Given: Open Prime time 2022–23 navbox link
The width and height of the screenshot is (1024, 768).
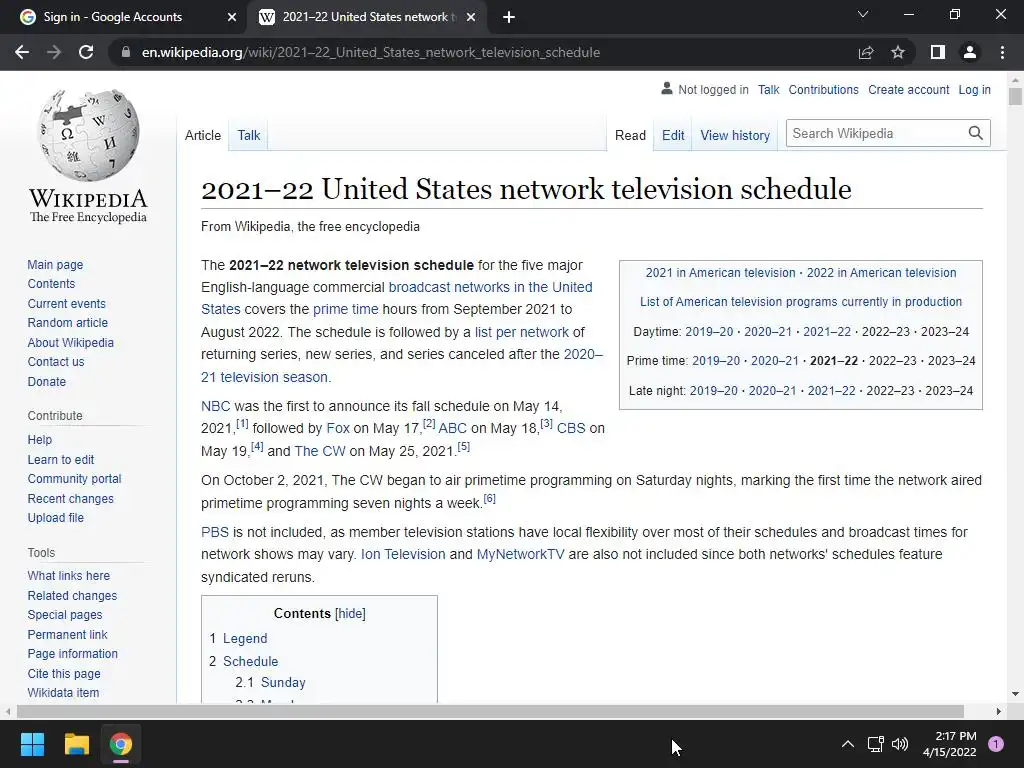Looking at the screenshot, I should click(x=891, y=360).
